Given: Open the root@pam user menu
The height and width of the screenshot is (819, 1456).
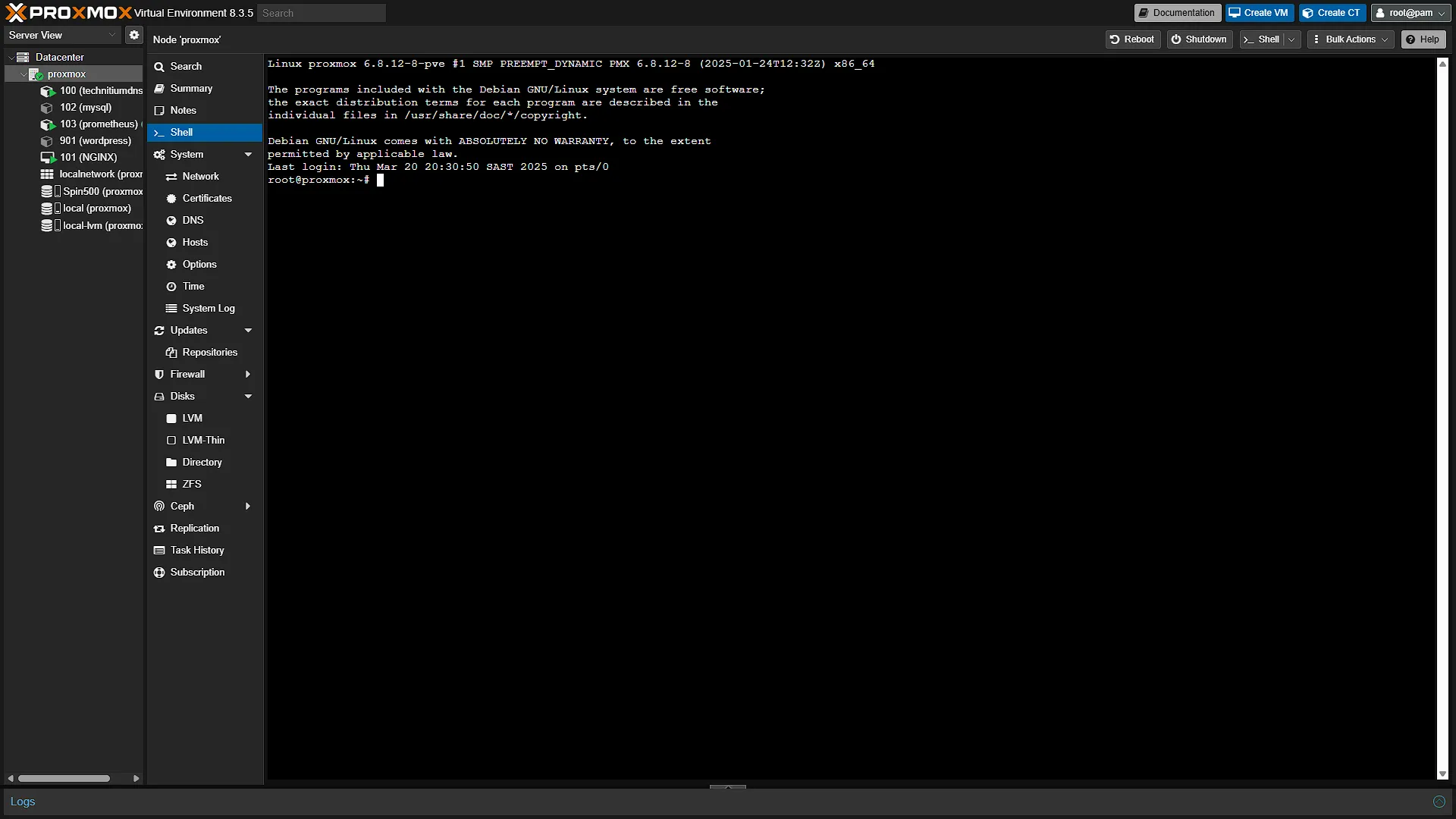Looking at the screenshot, I should 1410,13.
